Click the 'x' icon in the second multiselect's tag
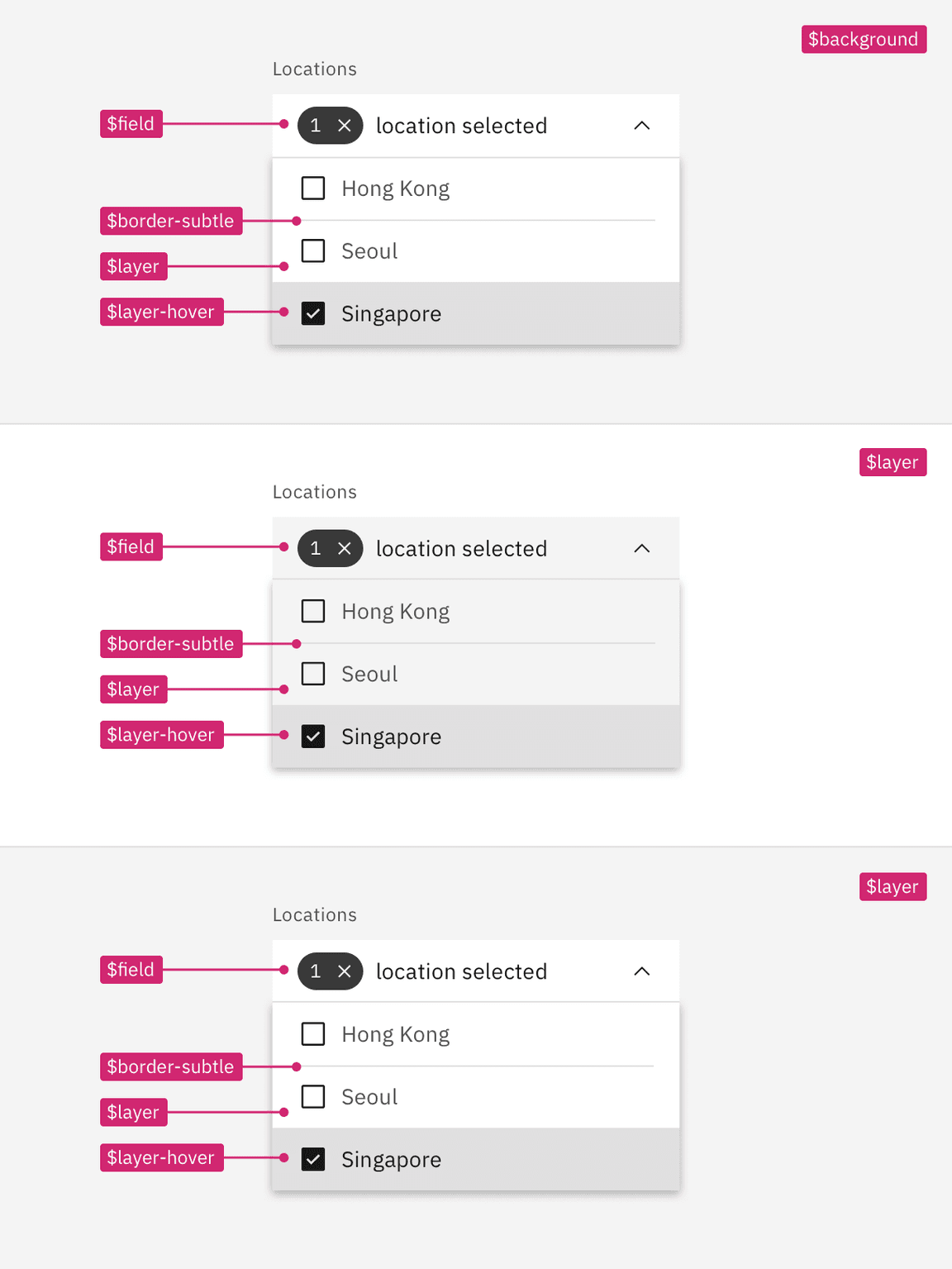952x1269 pixels. (346, 548)
